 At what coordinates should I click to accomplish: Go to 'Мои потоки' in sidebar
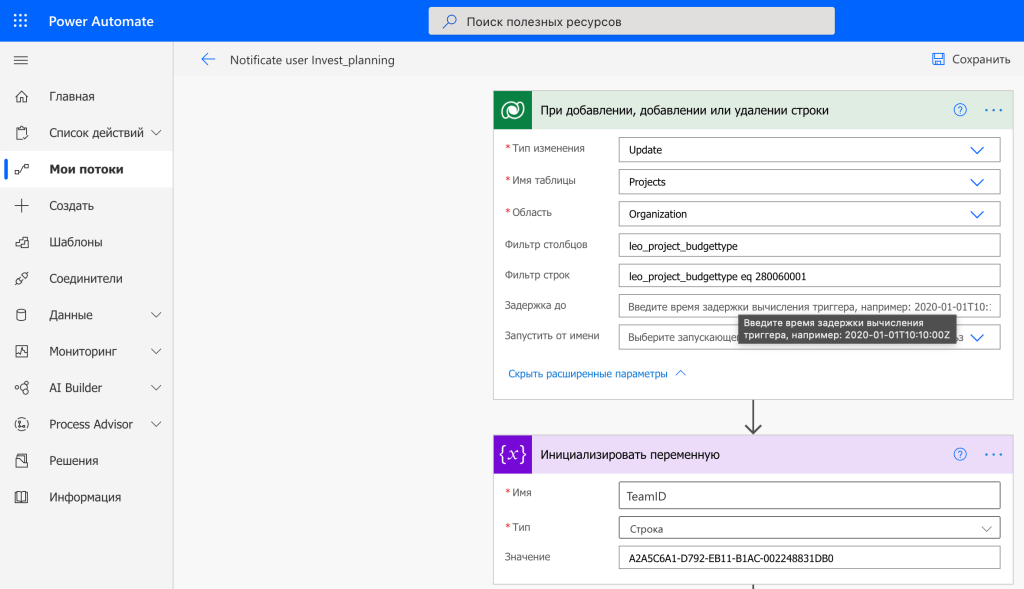(x=86, y=169)
